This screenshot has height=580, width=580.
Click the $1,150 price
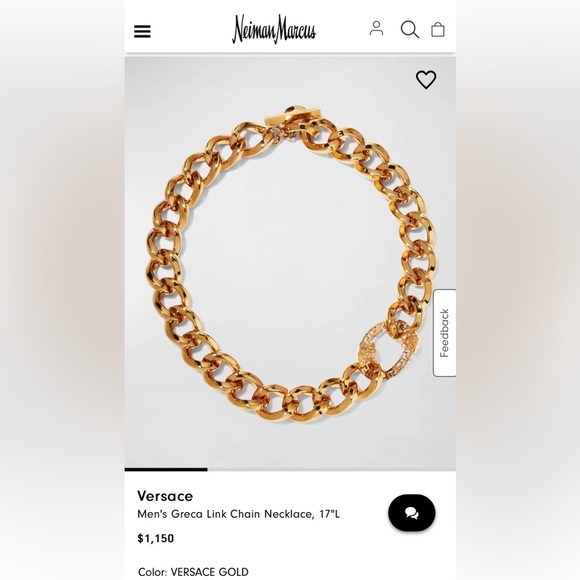pos(155,538)
